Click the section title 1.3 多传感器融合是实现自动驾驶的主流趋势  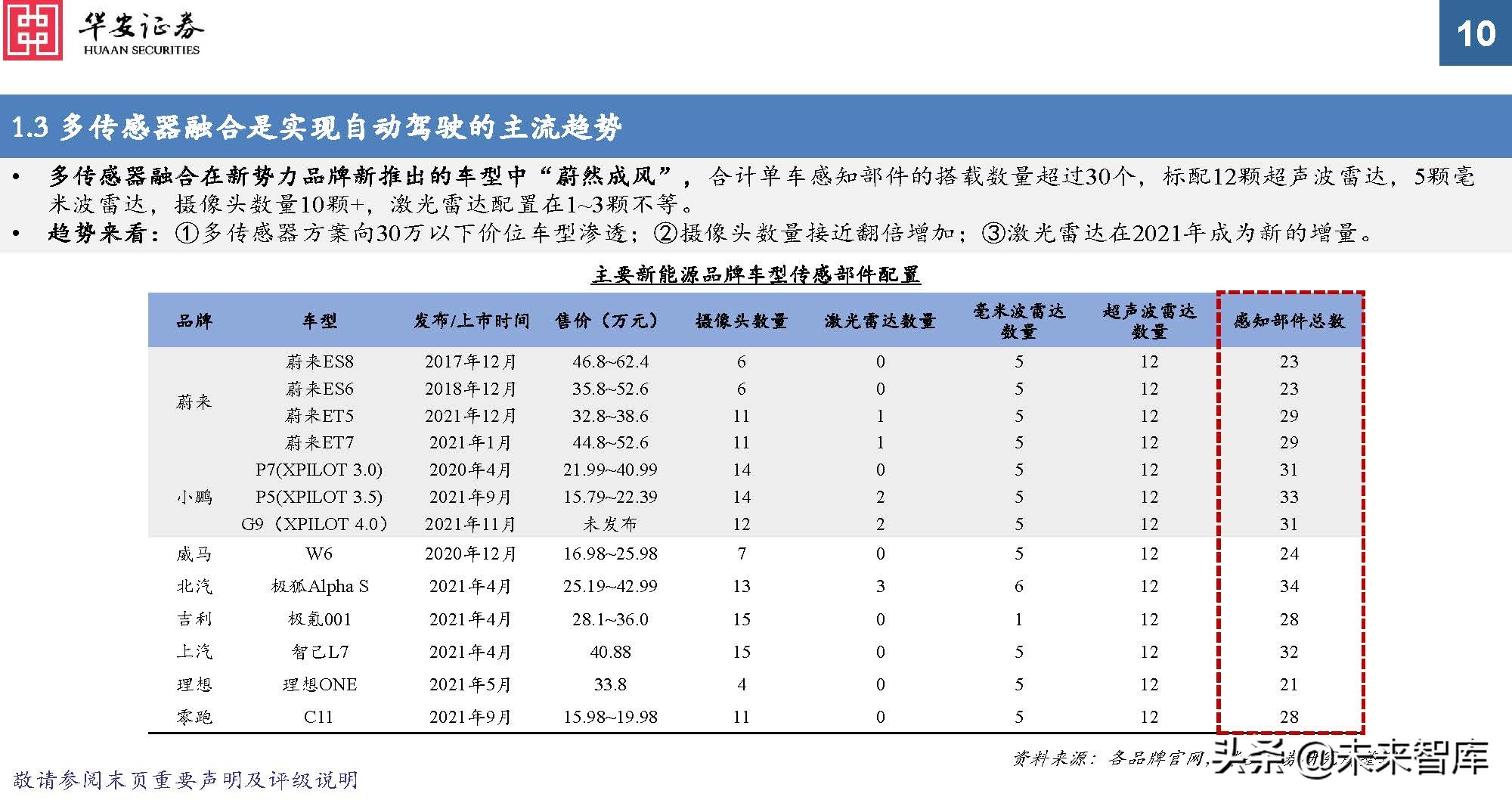317,127
